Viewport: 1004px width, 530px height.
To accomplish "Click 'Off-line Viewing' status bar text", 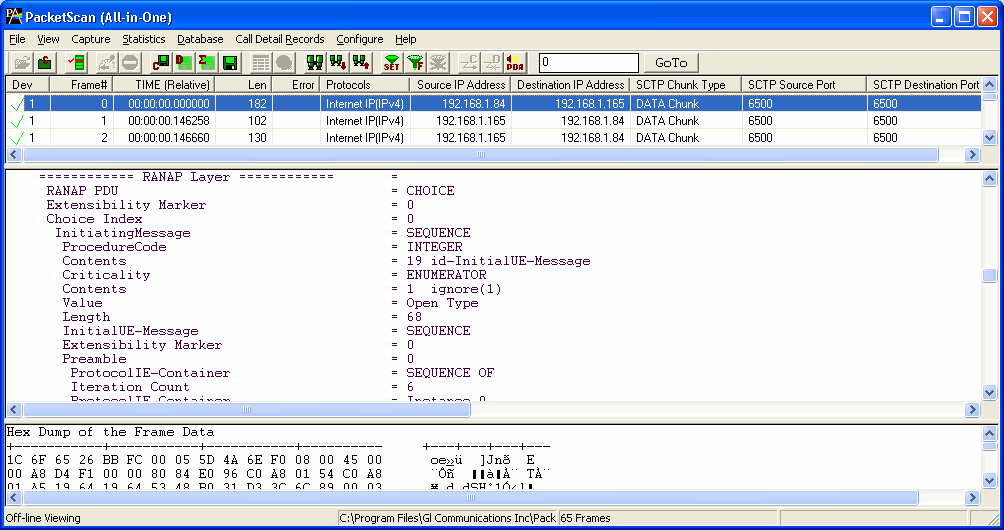I will 43,518.
